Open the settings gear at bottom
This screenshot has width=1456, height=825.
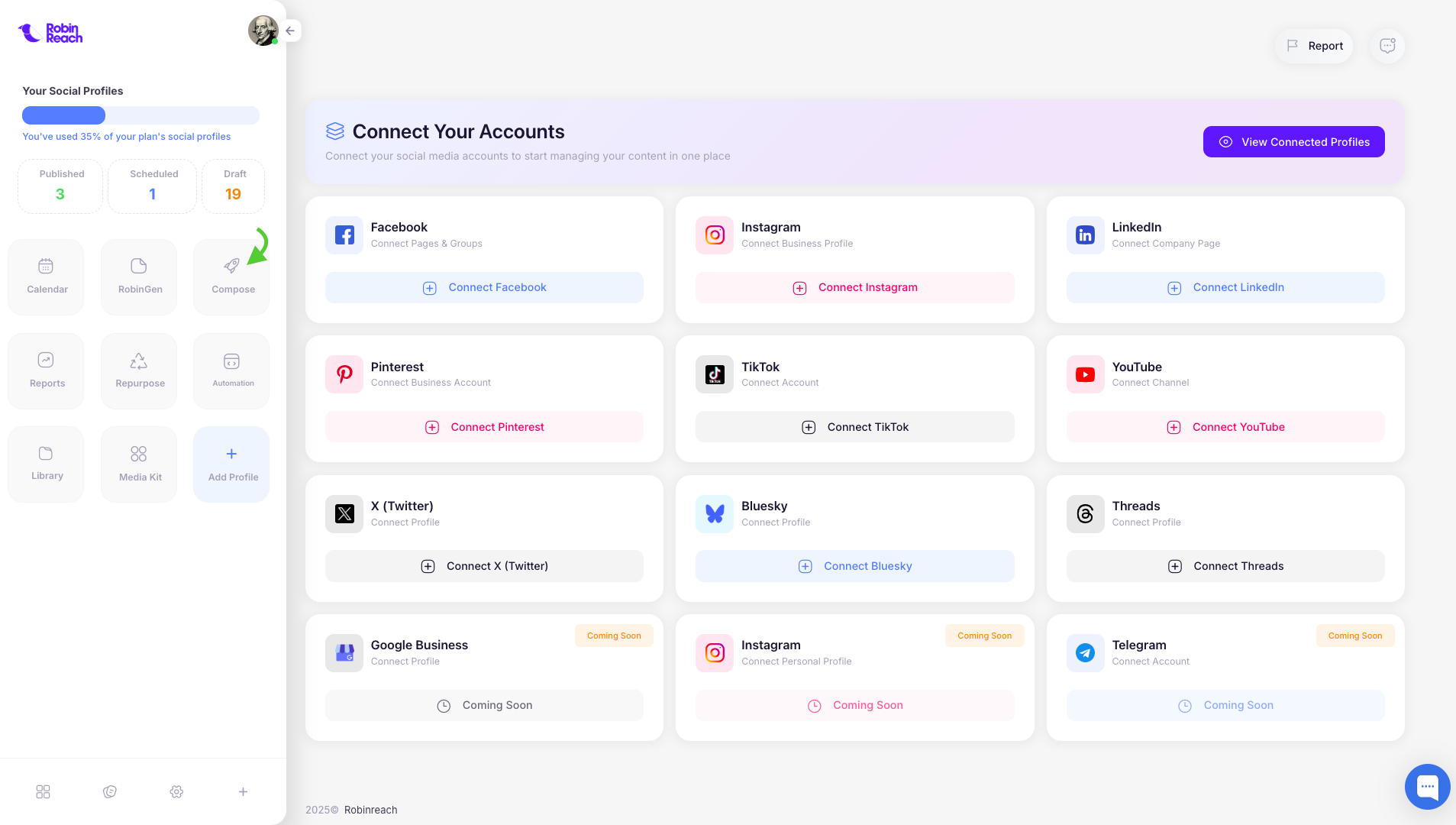point(176,791)
